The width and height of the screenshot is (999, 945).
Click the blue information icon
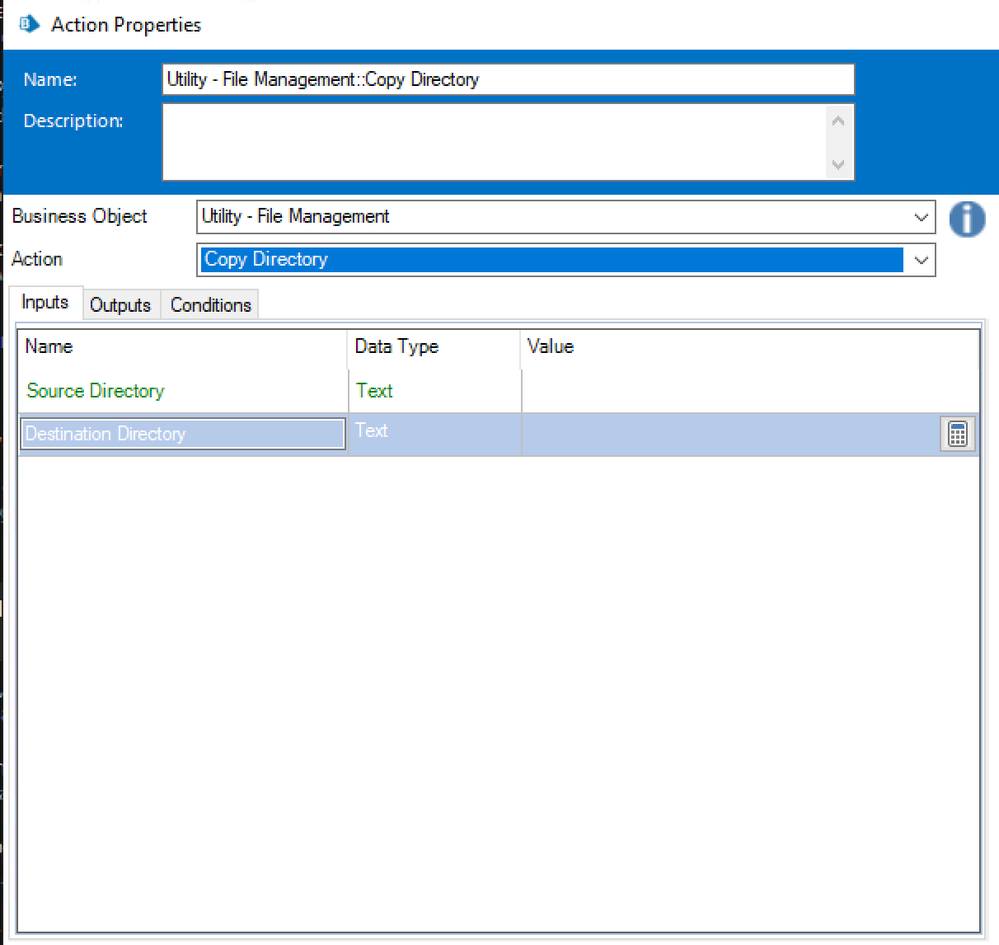[966, 218]
